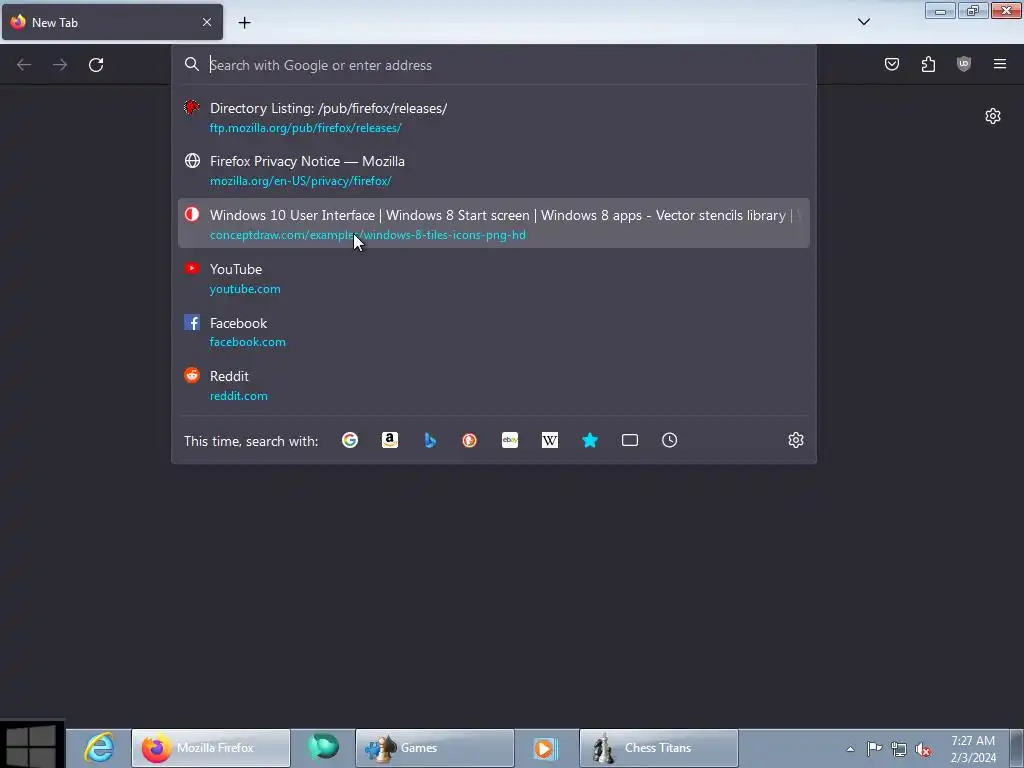Open Windows Start button on taskbar
This screenshot has width=1024, height=768.
(32, 744)
